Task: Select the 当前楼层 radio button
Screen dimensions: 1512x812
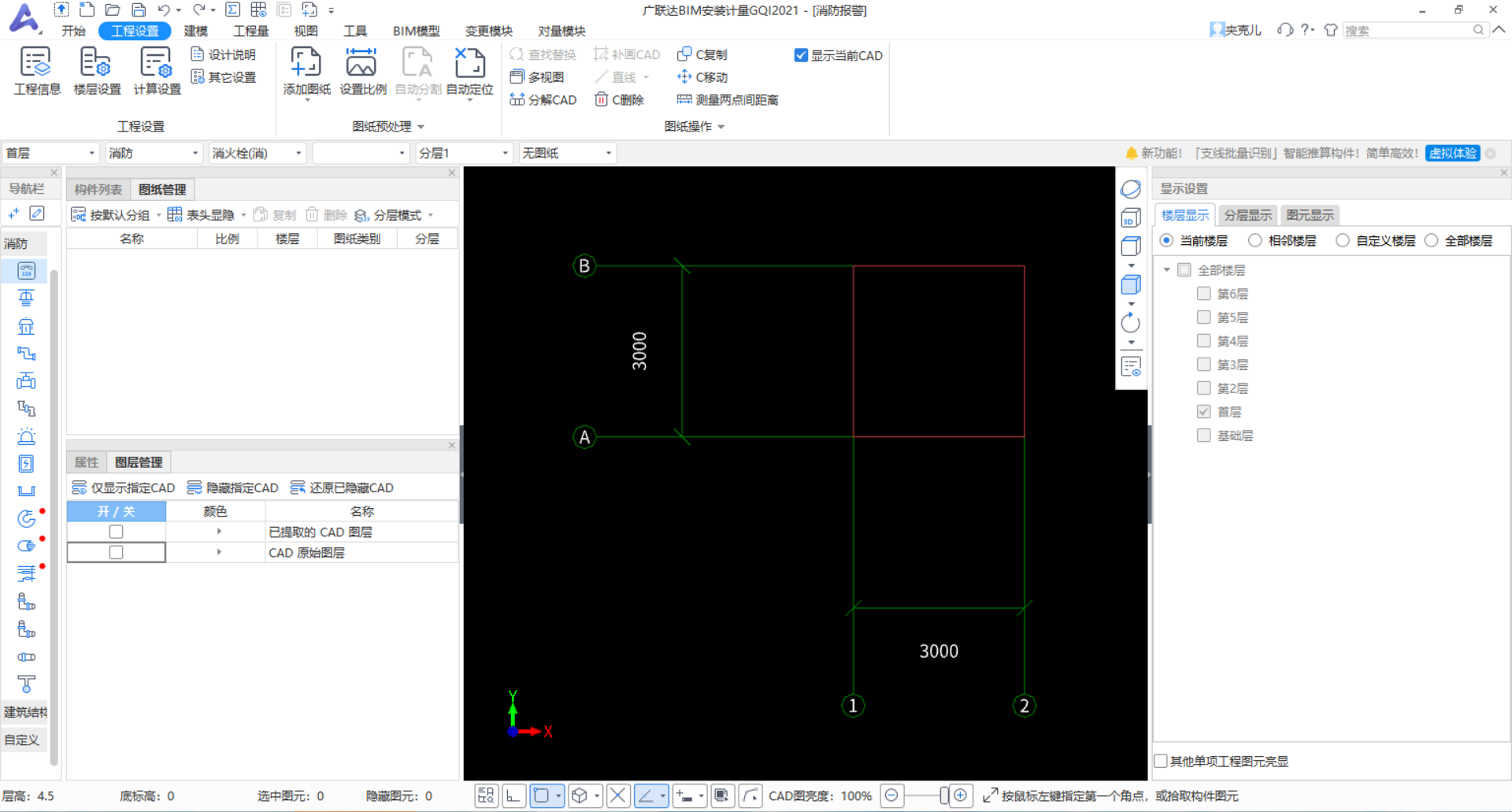Action: point(1166,240)
